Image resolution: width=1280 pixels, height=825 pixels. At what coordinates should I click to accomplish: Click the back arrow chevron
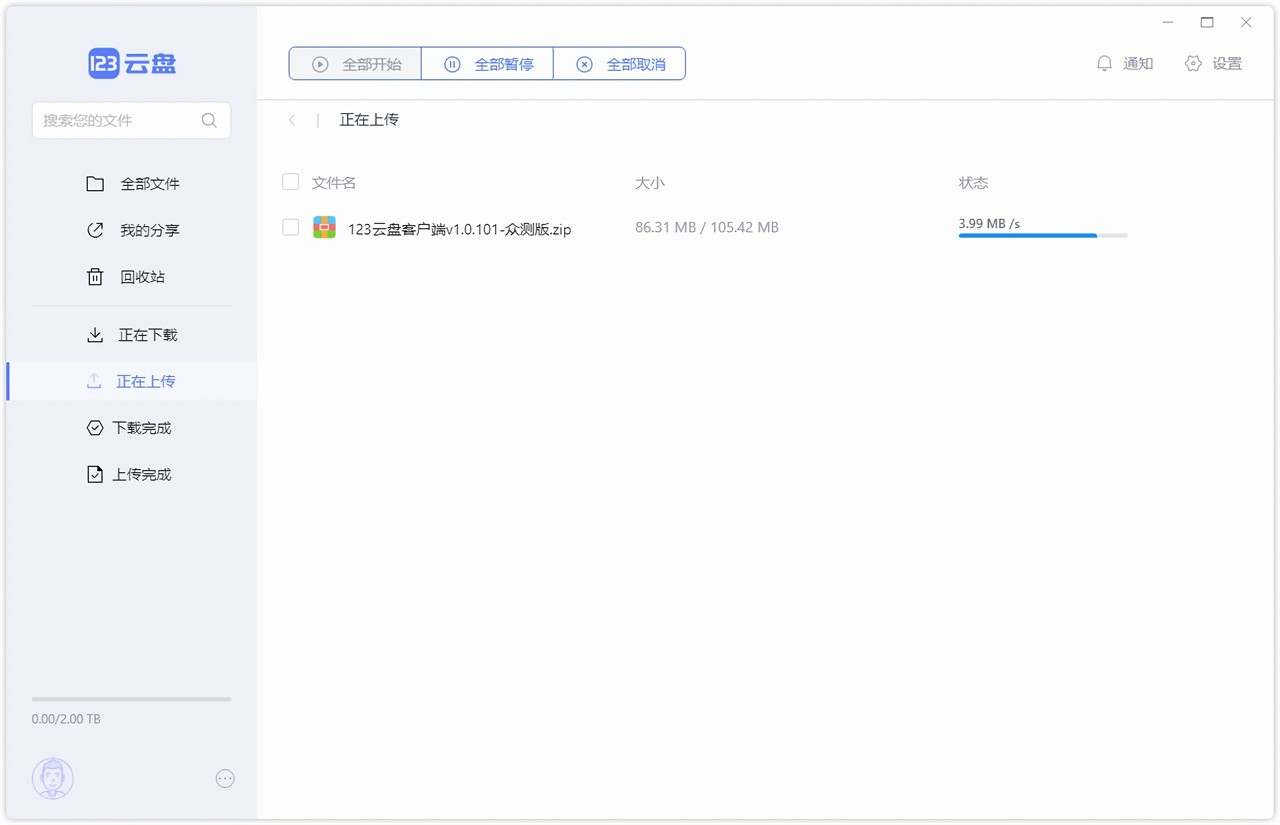coord(292,120)
